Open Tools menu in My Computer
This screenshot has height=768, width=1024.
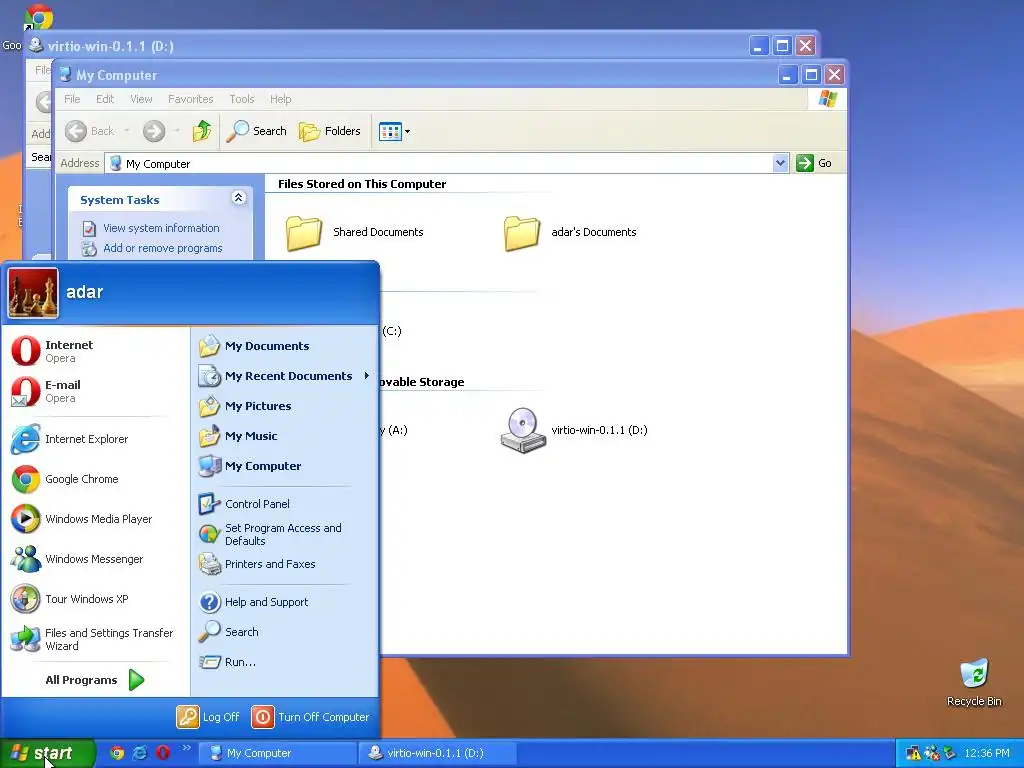click(242, 99)
